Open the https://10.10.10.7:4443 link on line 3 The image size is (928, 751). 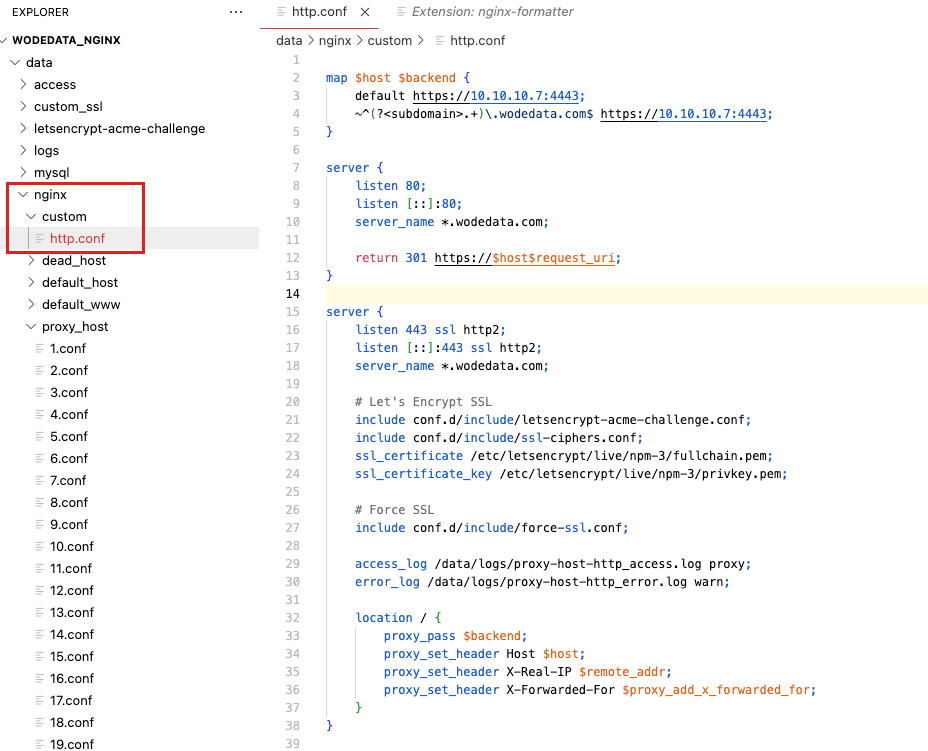coord(498,96)
